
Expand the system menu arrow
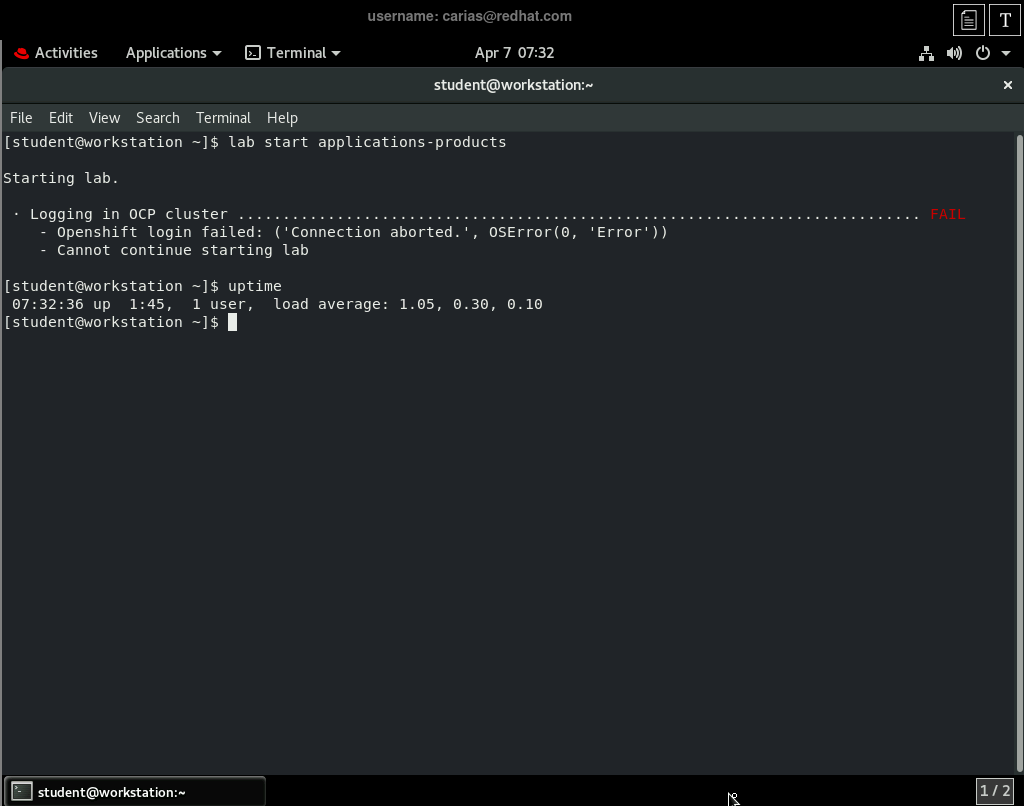pyautogui.click(x=1006, y=54)
